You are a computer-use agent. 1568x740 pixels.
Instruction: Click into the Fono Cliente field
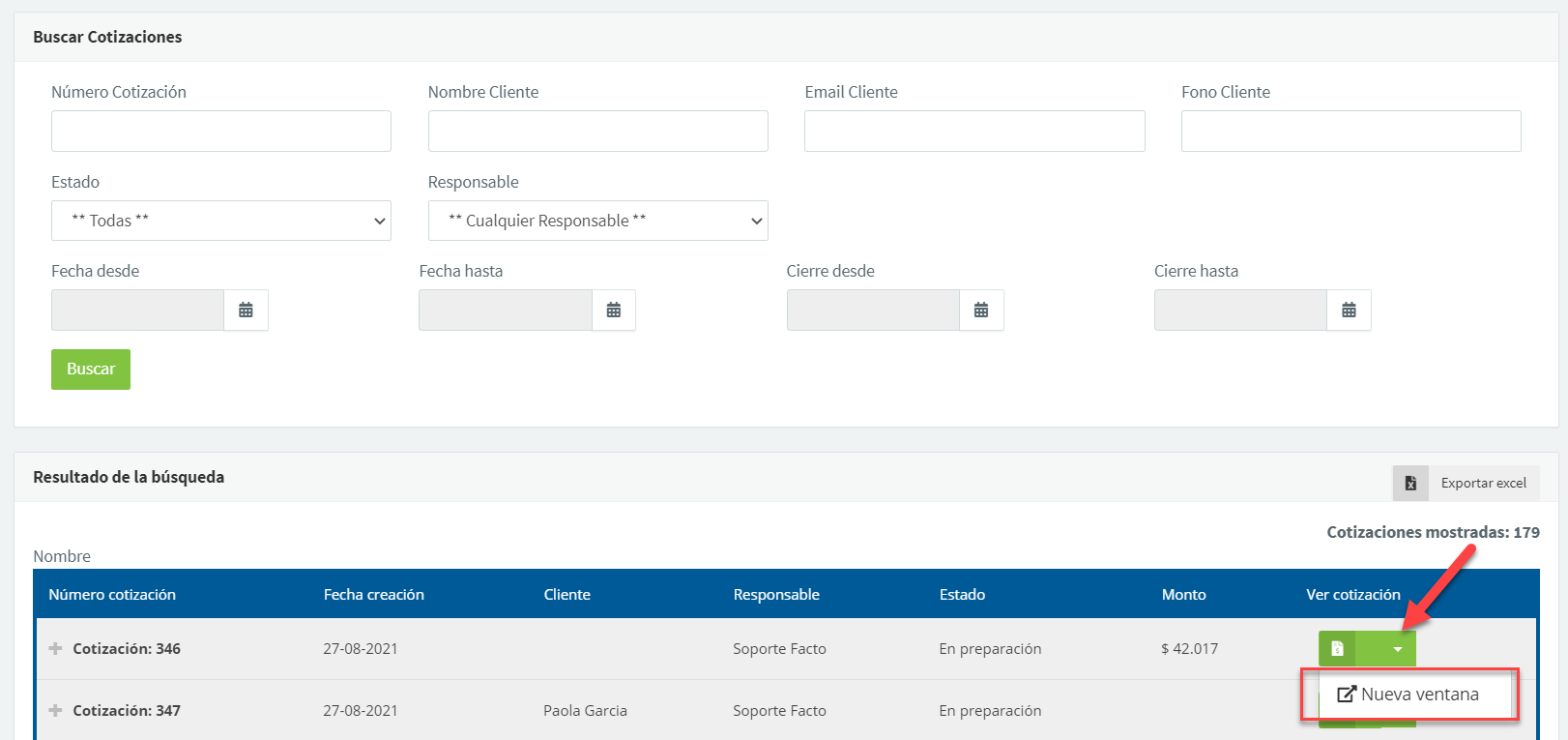[1350, 131]
